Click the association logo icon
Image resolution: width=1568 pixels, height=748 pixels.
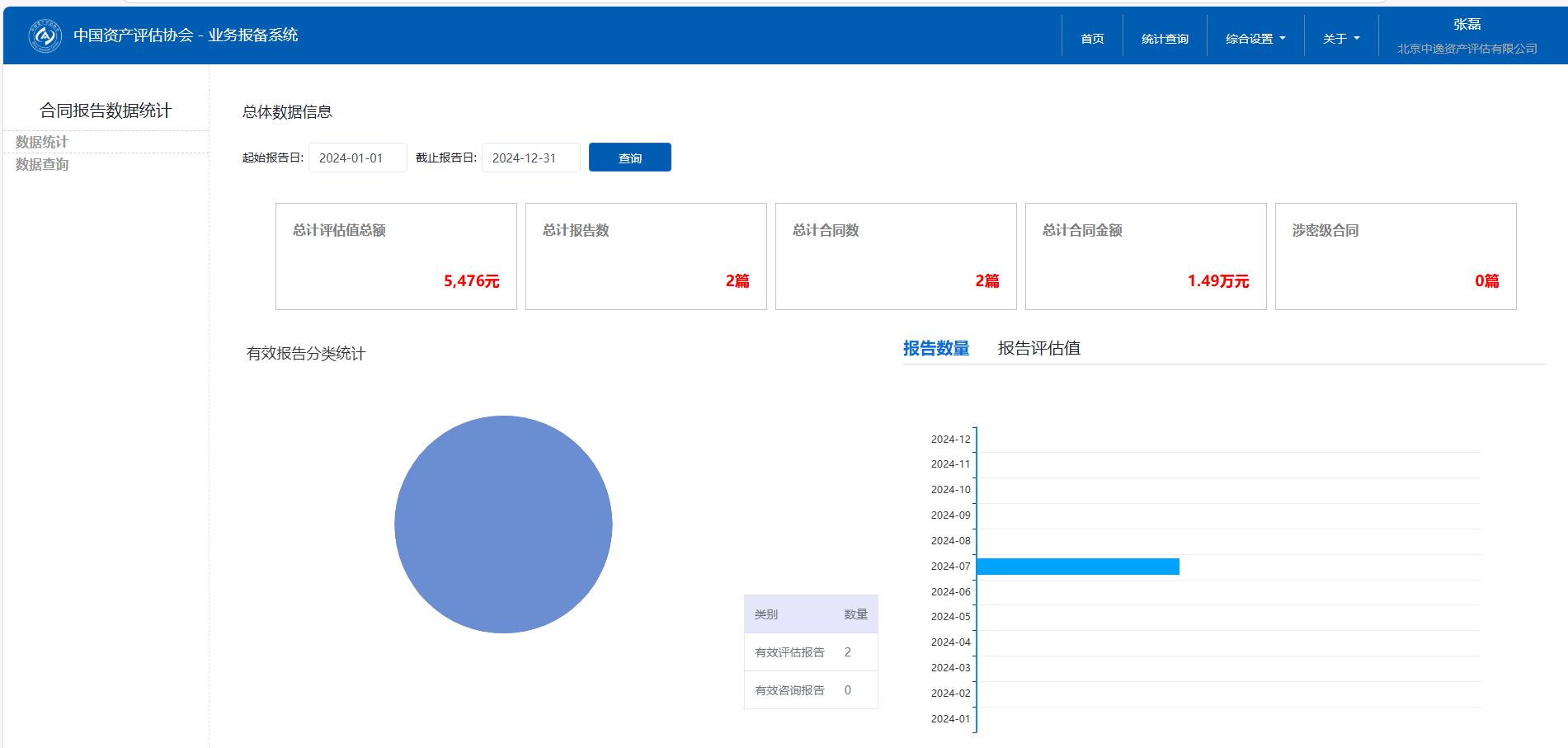click(x=45, y=35)
